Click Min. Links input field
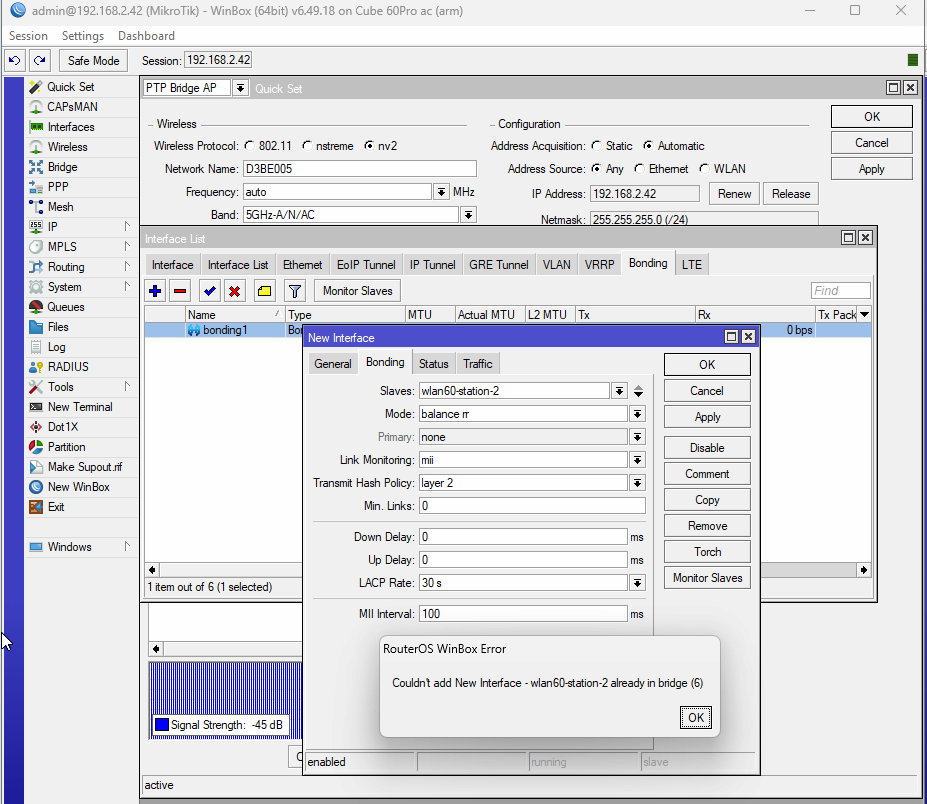The image size is (927, 804). click(x=532, y=506)
